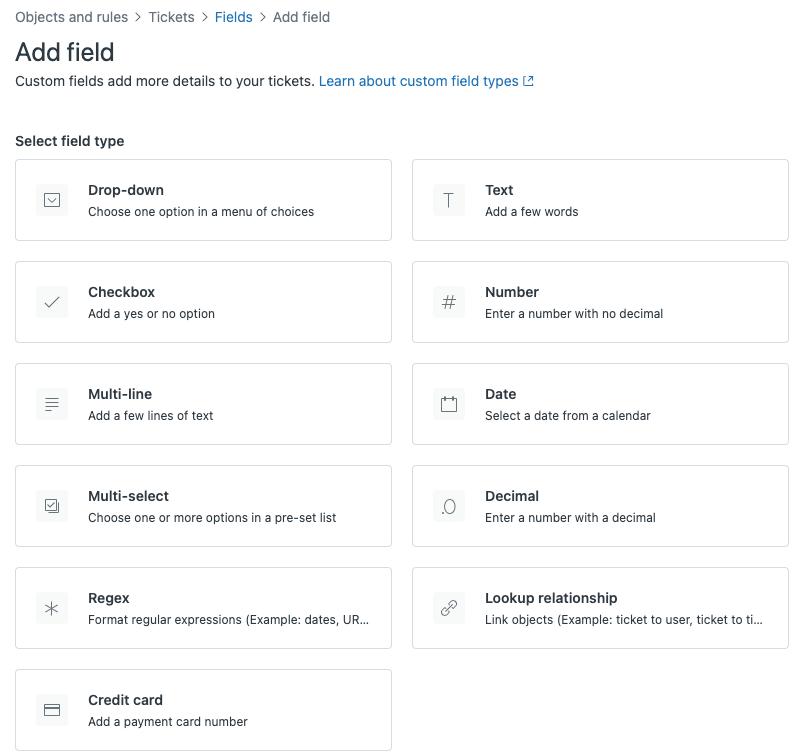Click the external link icon after field types
This screenshot has height=755, width=800.
coord(529,81)
